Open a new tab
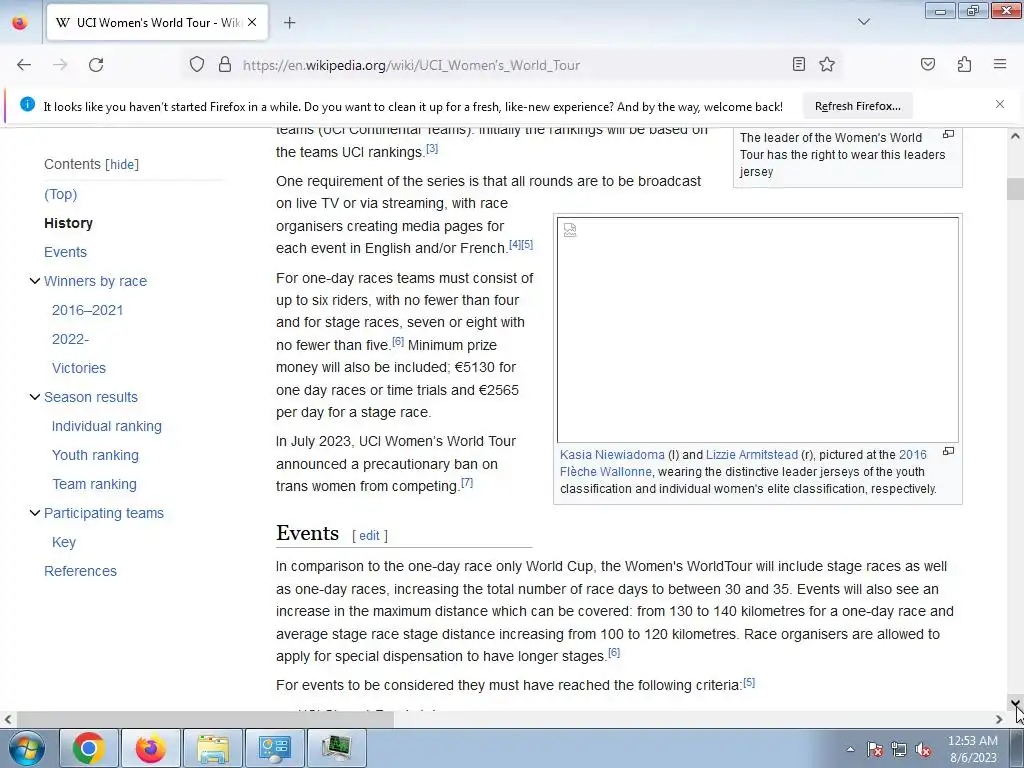Image resolution: width=1024 pixels, height=768 pixels. click(289, 23)
